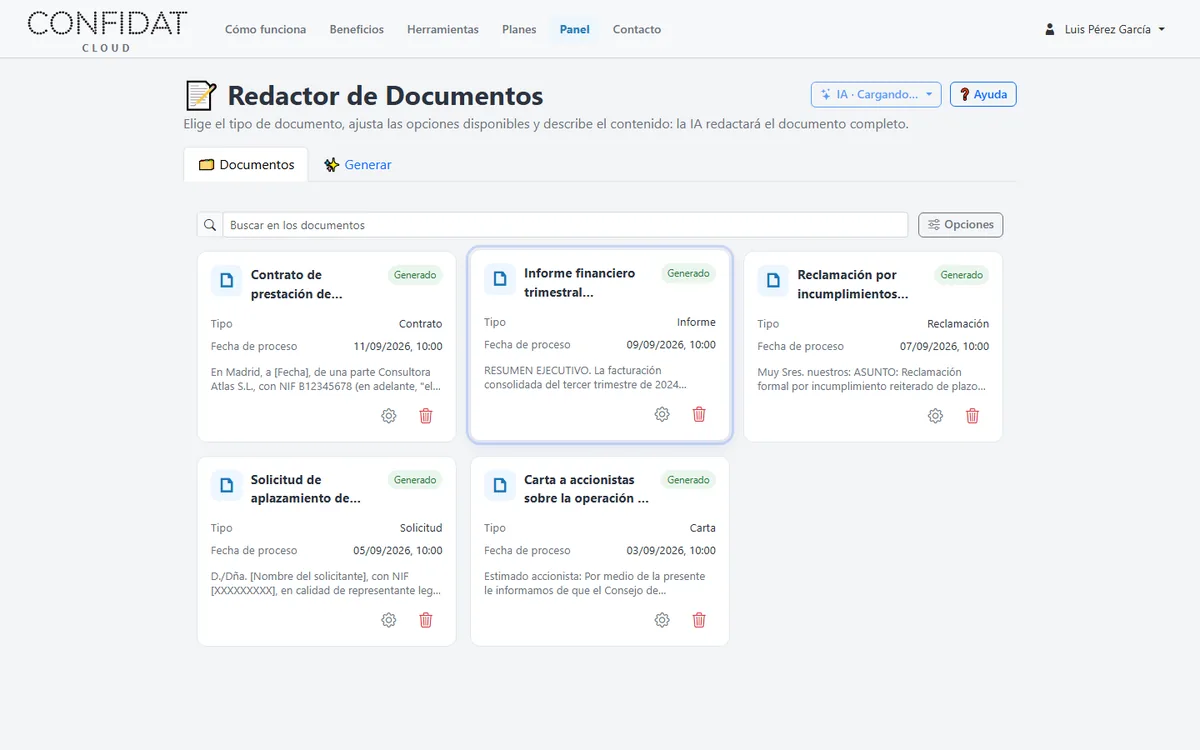Image resolution: width=1200 pixels, height=750 pixels.
Task: Open the Contrato de prestación de... document title
Action: pos(297,284)
